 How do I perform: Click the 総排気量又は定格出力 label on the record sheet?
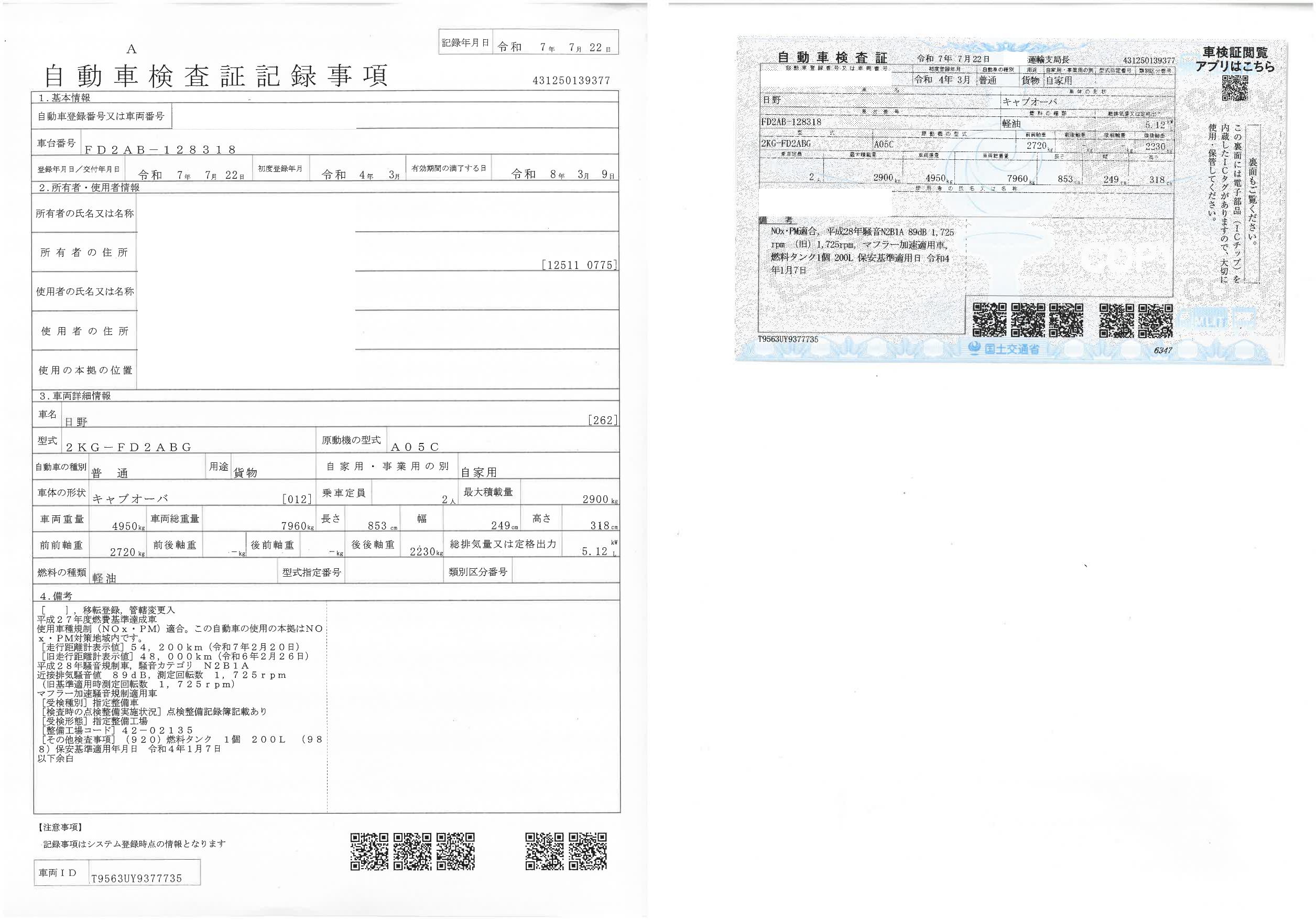[503, 544]
